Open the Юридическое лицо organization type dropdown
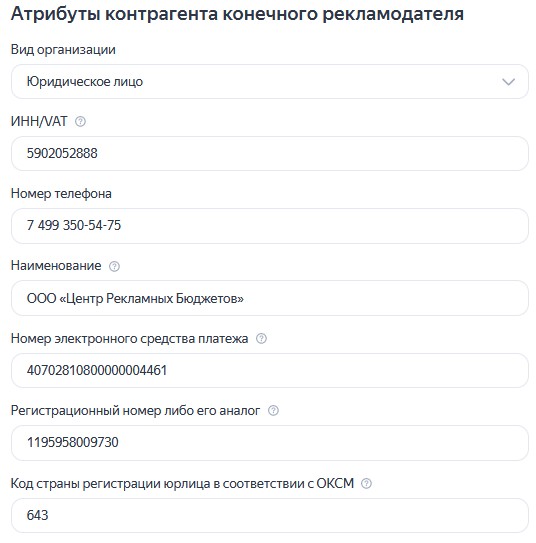536x543 pixels. tap(270, 82)
